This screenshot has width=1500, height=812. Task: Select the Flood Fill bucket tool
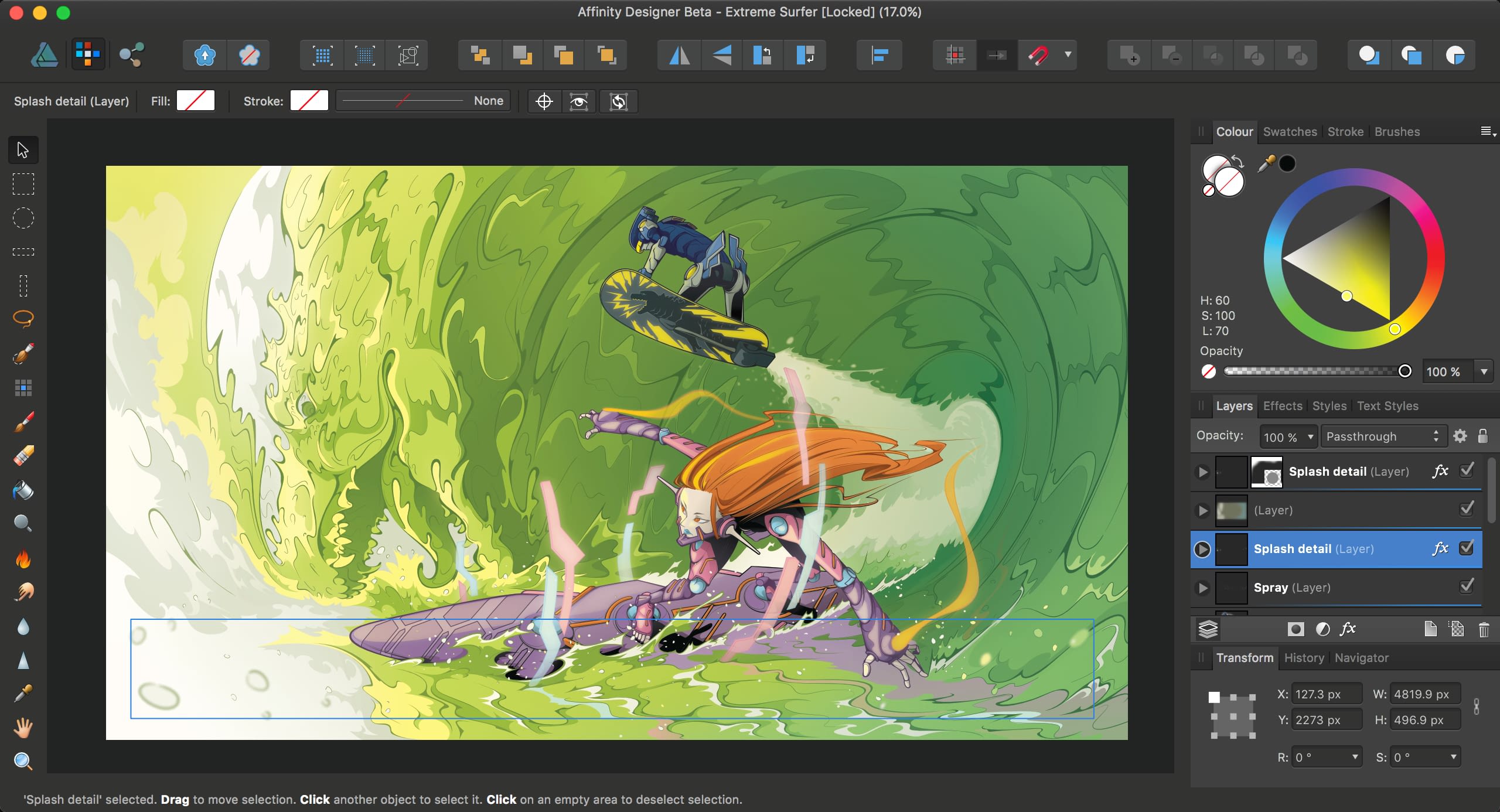pos(23,490)
